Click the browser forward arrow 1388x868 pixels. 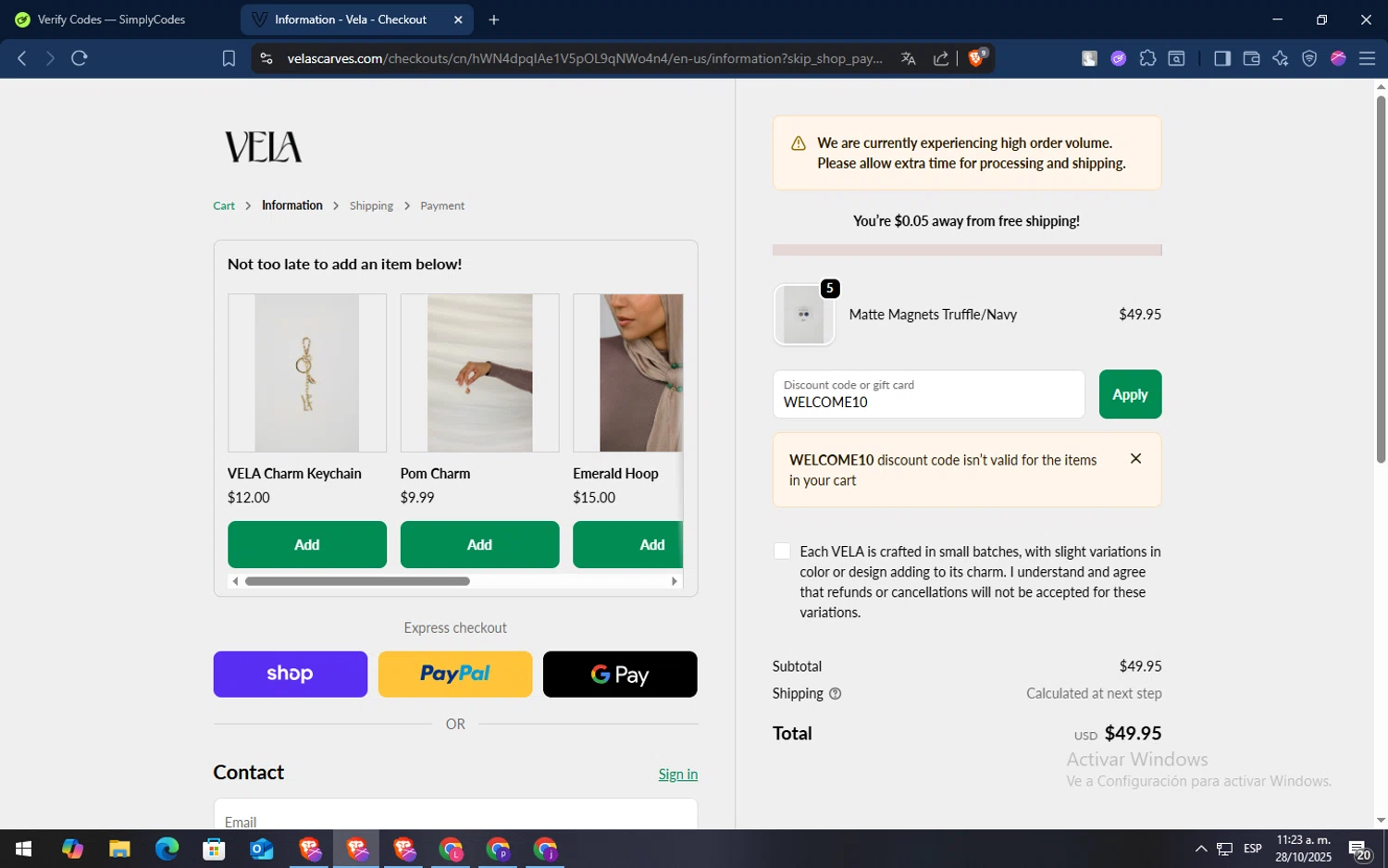(x=50, y=58)
